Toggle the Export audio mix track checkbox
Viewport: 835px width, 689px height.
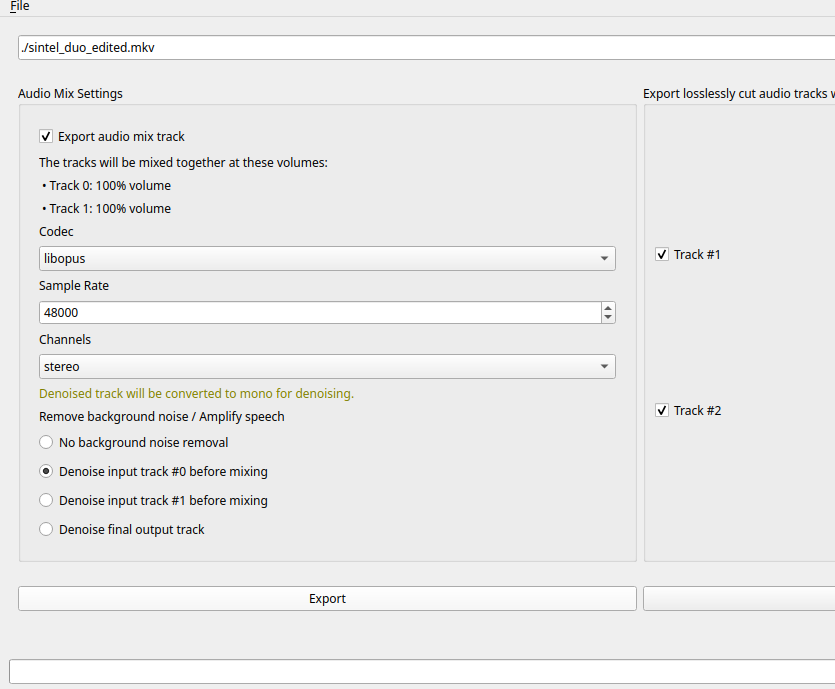(x=46, y=137)
